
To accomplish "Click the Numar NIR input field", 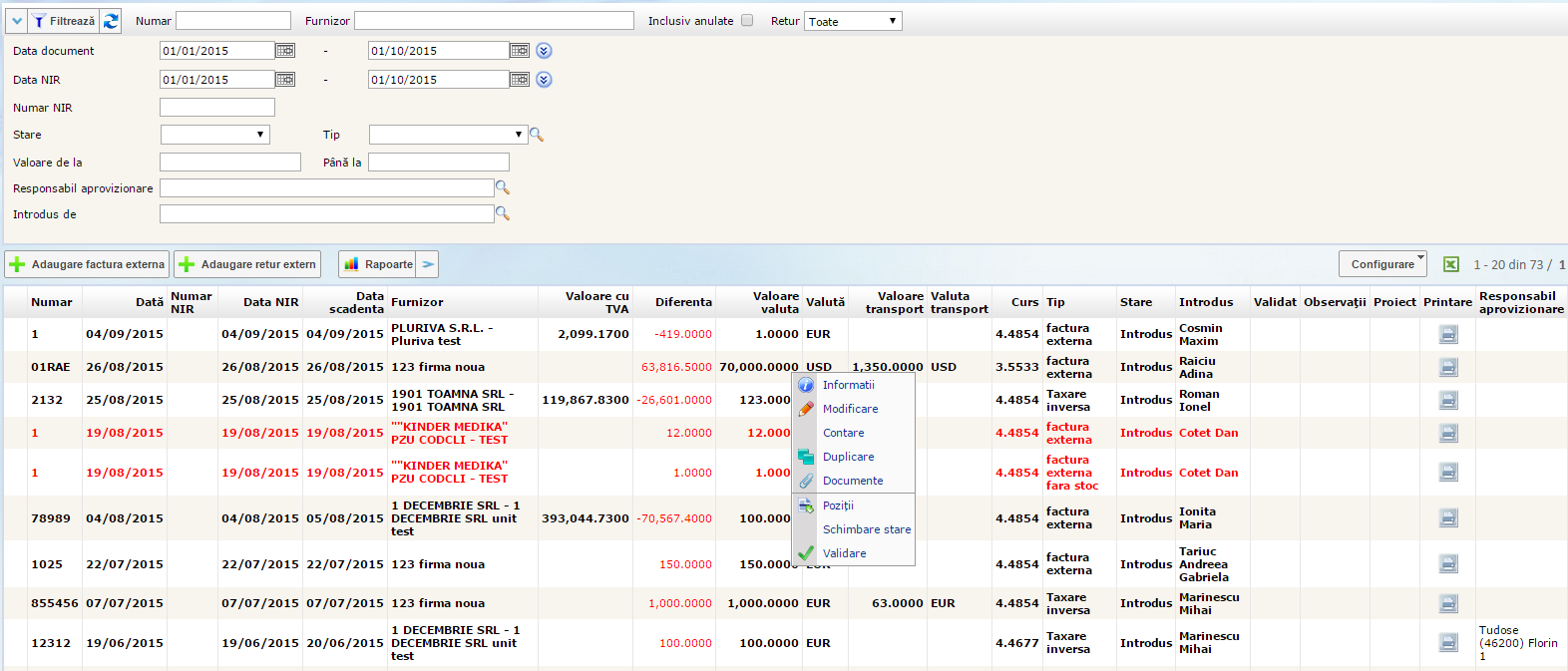I will 216,108.
